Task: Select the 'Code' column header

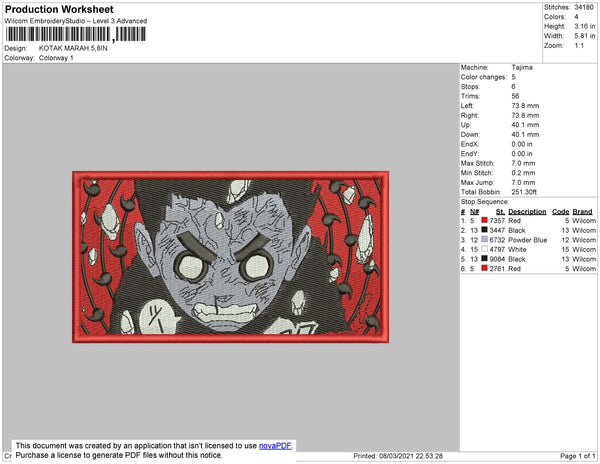Action: click(x=561, y=212)
